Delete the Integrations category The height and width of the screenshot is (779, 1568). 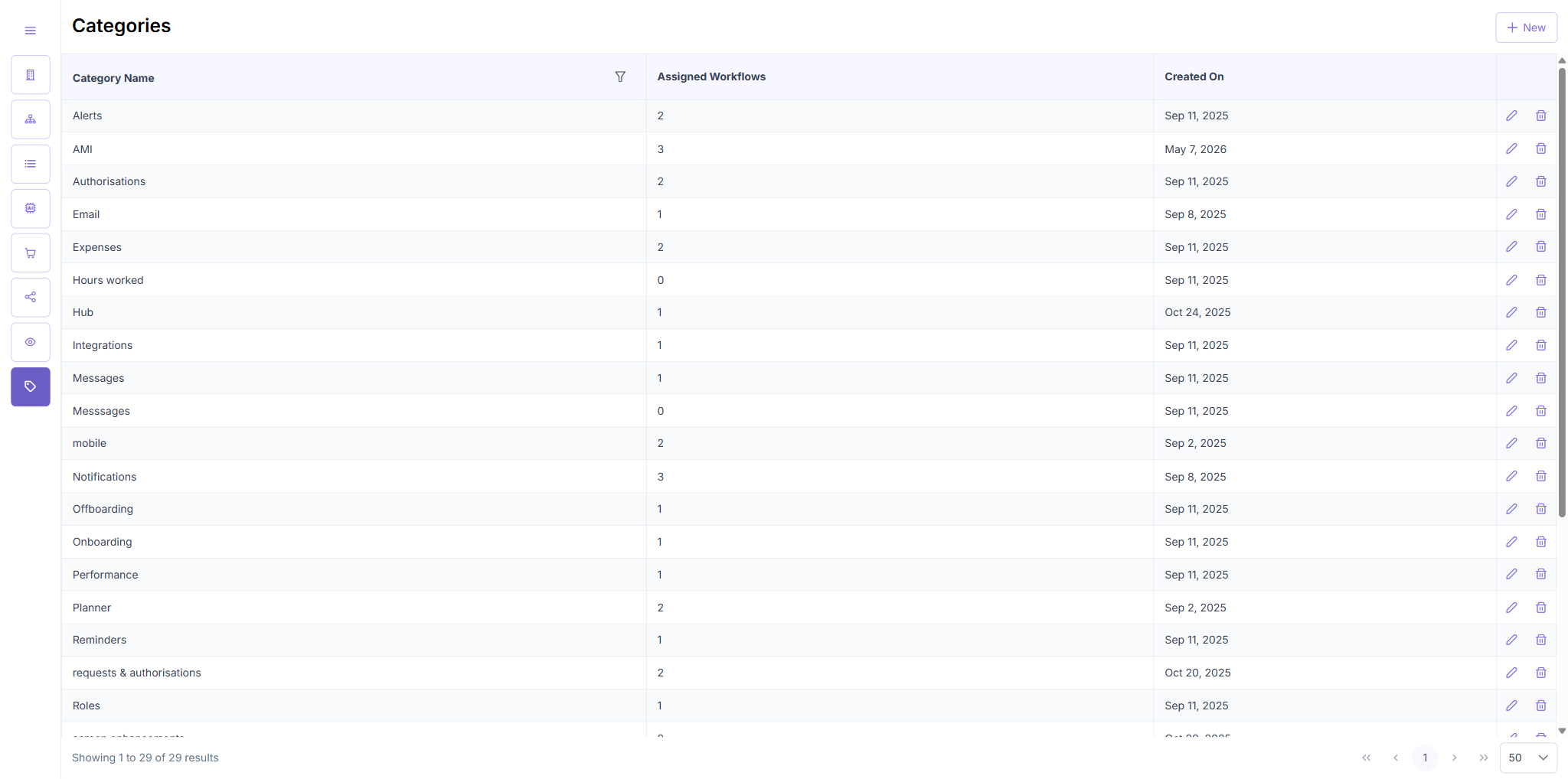(x=1541, y=345)
